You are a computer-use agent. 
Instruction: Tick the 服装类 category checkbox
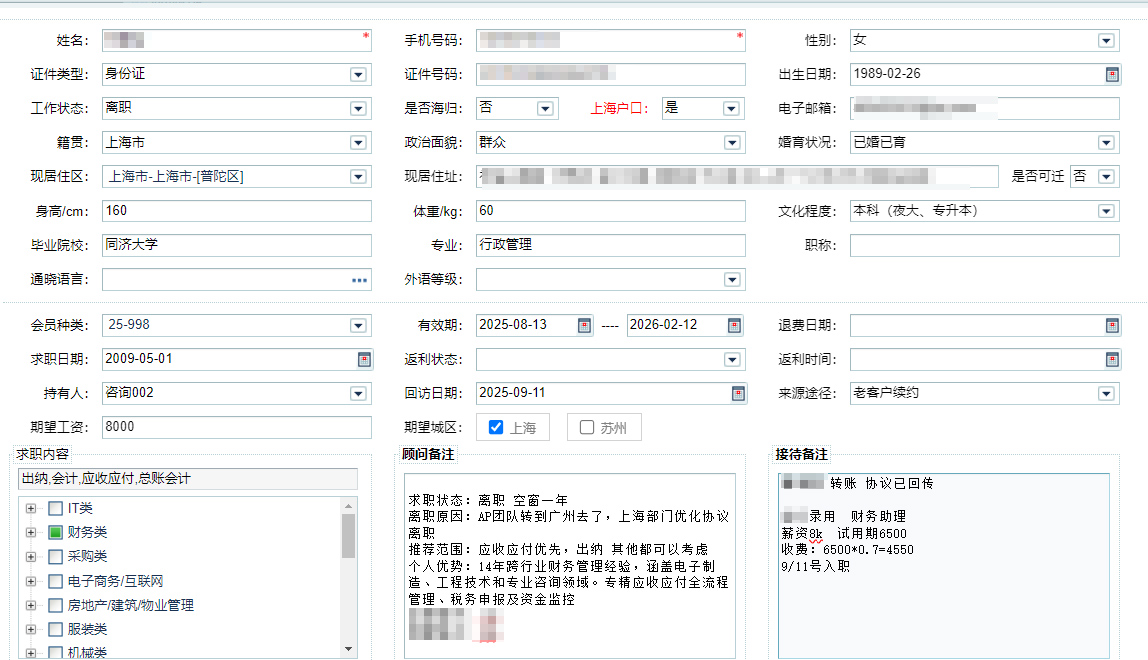pyautogui.click(x=55, y=629)
